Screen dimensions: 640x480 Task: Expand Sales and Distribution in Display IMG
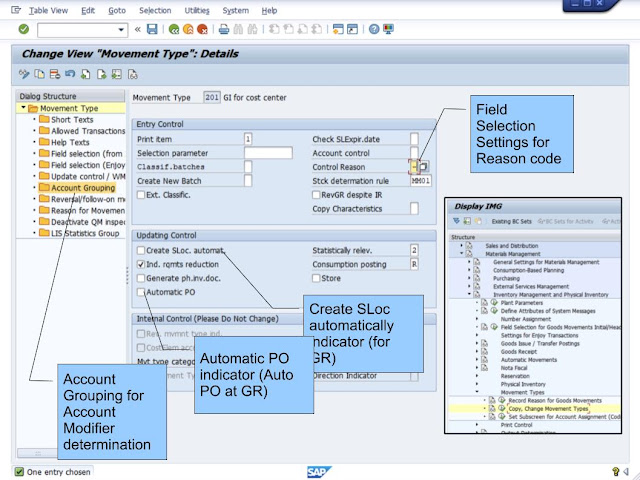(x=462, y=246)
